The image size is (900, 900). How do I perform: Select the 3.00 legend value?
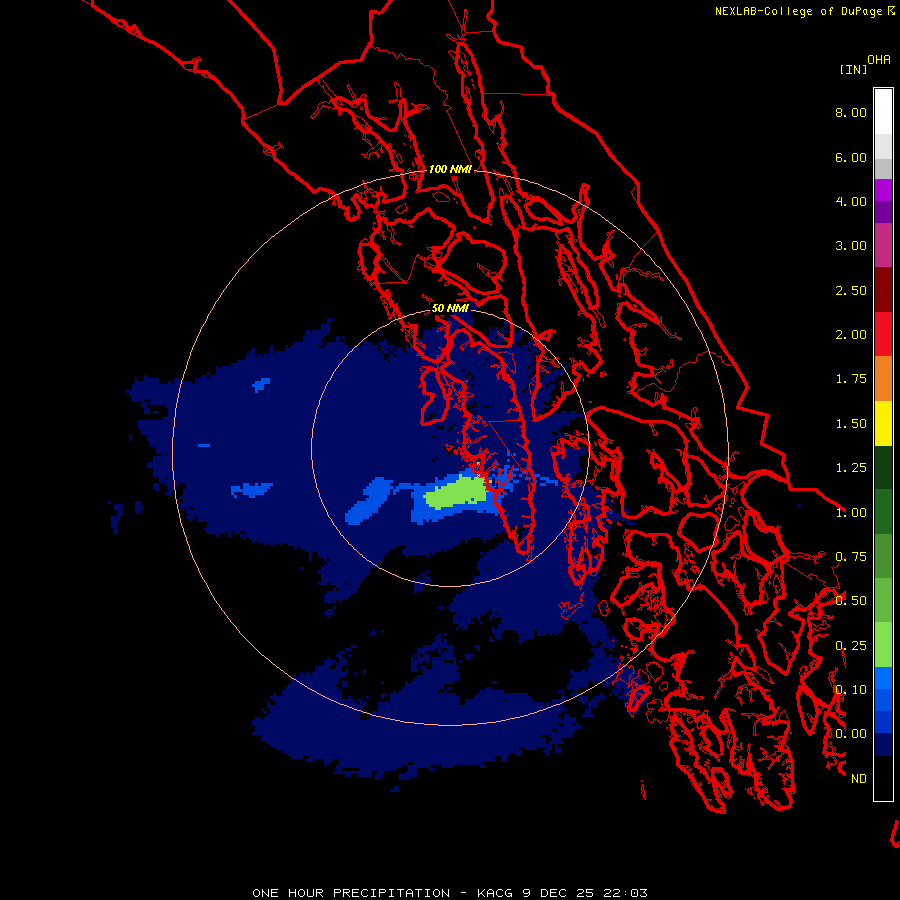pyautogui.click(x=851, y=245)
